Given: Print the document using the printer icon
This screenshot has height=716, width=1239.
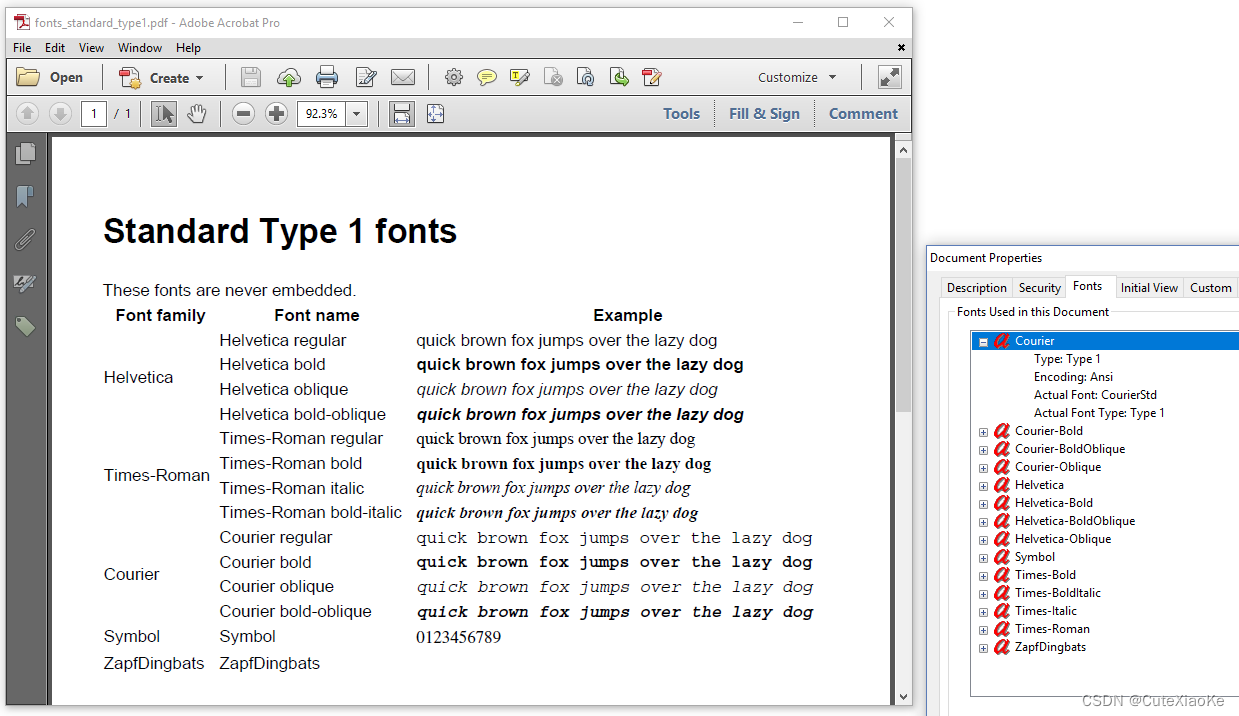Looking at the screenshot, I should 327,77.
